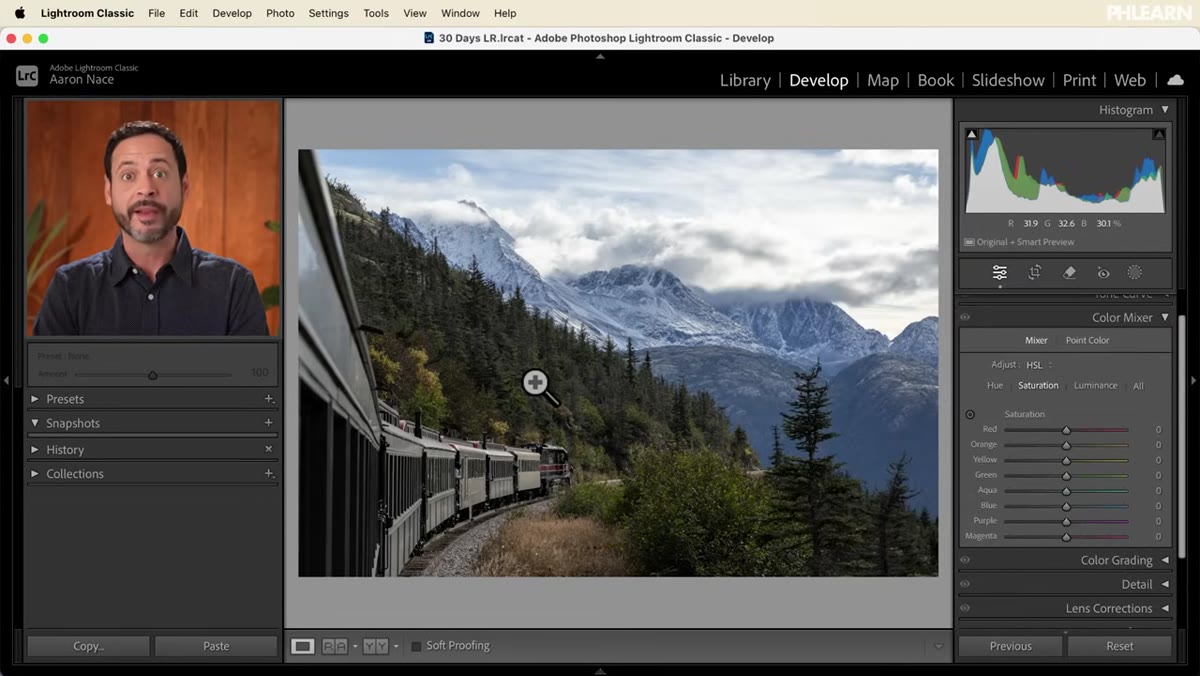Toggle highlight clipping indicator in histogram
Screen dimensions: 1200x676
click(x=1159, y=134)
